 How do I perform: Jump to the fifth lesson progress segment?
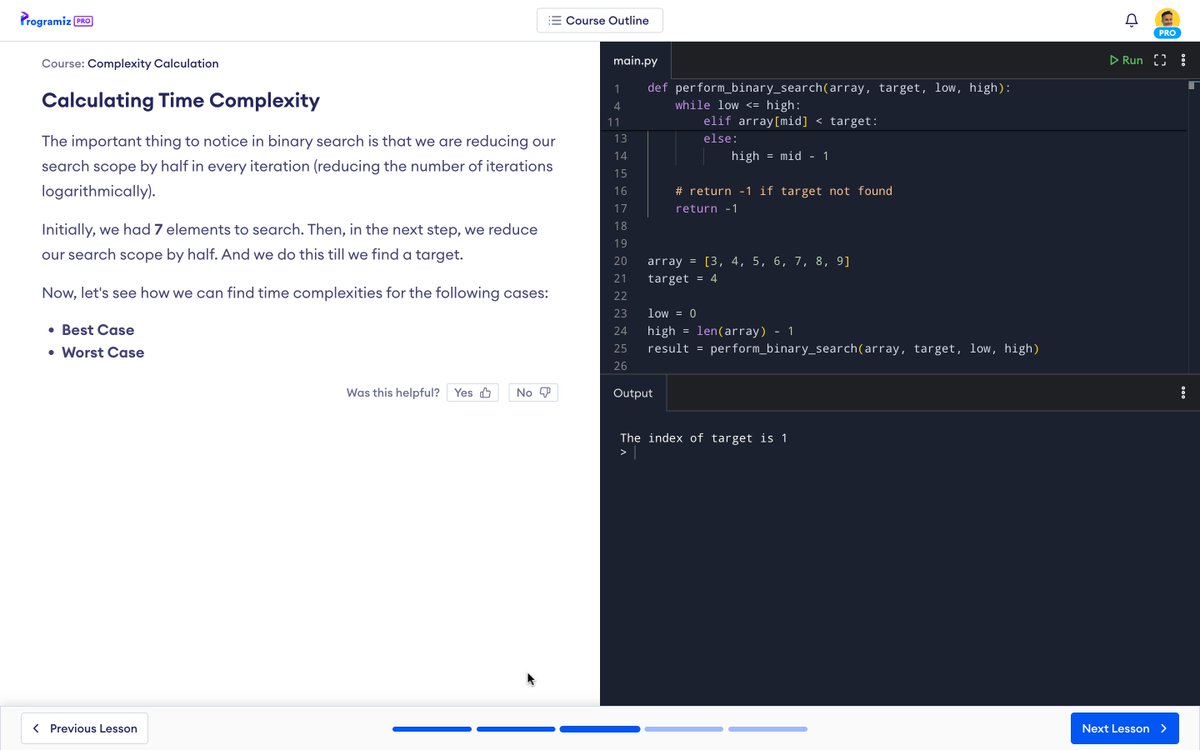pos(768,729)
